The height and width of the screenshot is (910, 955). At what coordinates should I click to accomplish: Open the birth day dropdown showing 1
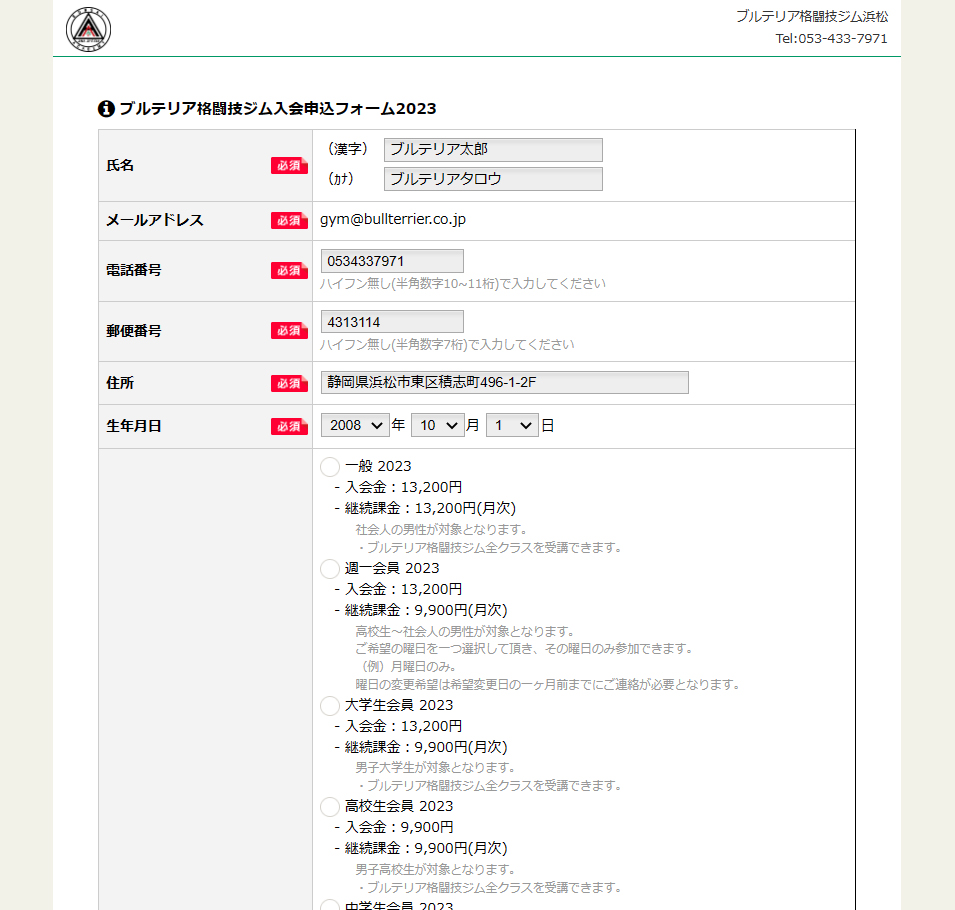click(512, 425)
